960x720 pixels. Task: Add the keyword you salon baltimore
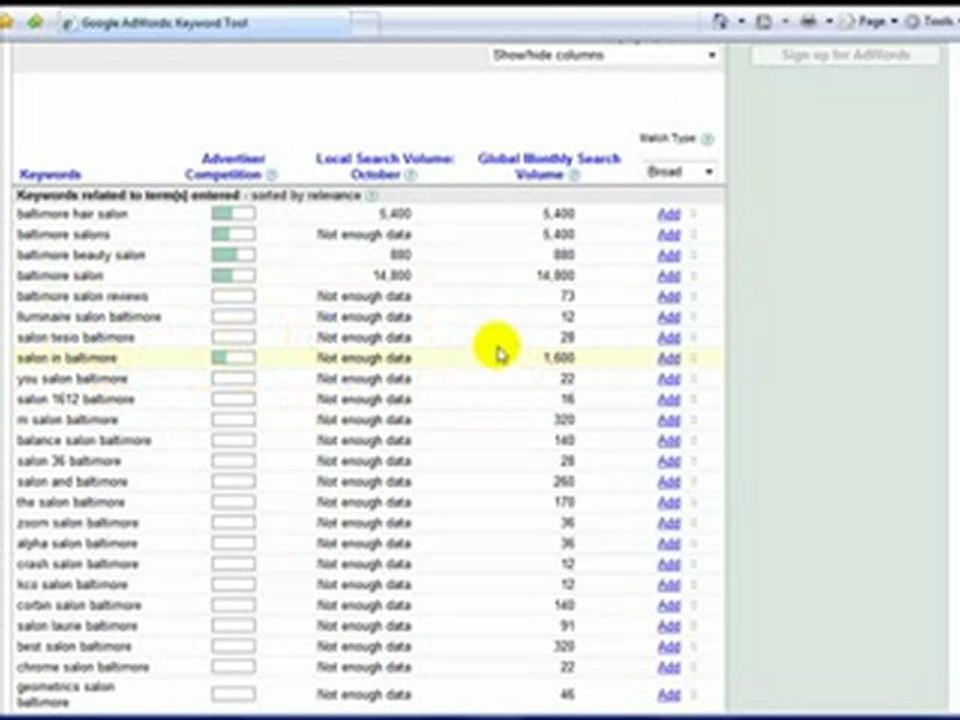click(x=669, y=379)
